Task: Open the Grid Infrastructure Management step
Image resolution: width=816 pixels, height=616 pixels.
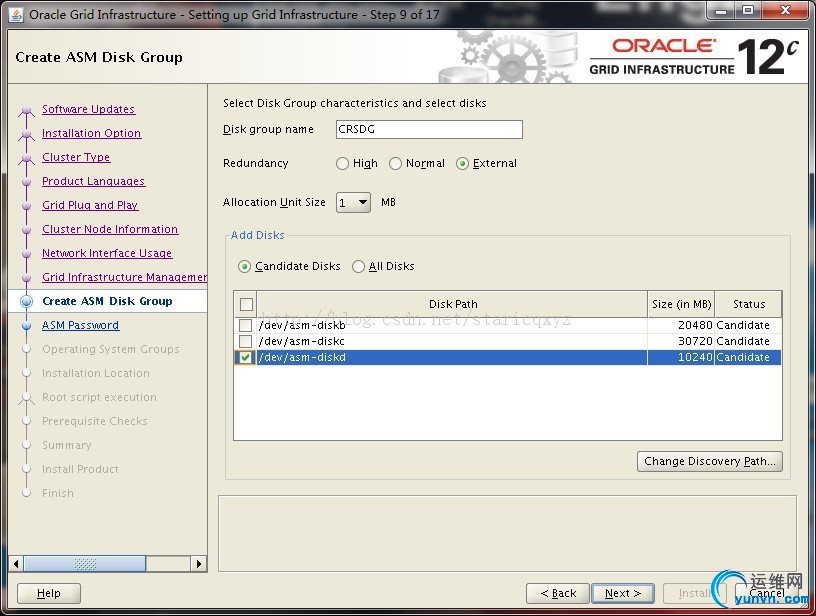Action: click(124, 277)
